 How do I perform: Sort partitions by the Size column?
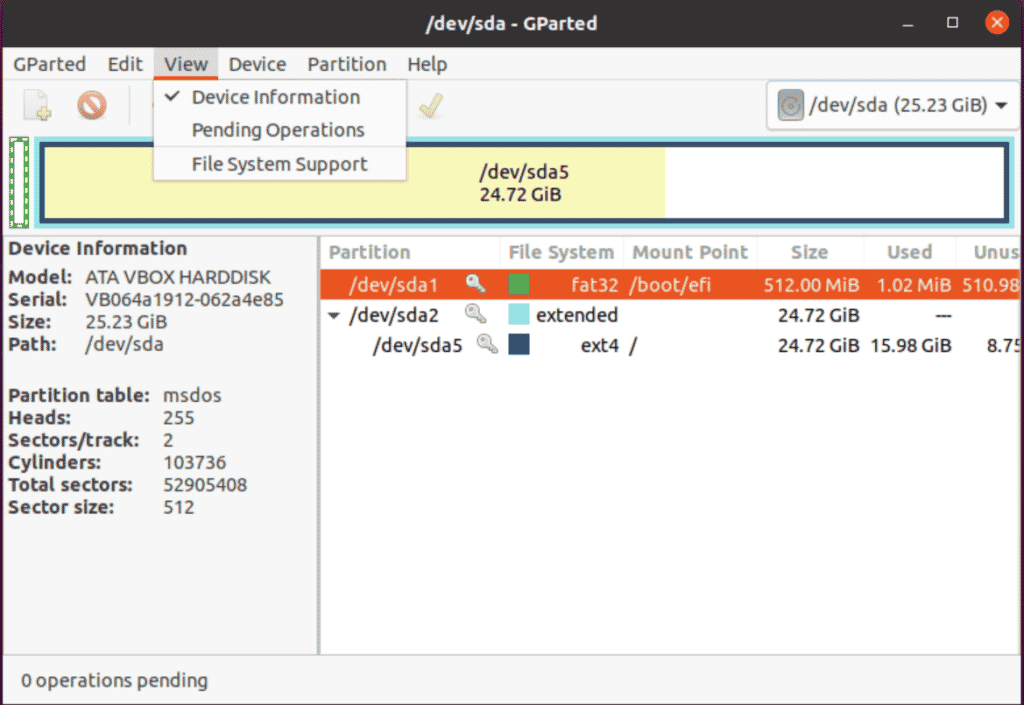pos(810,251)
